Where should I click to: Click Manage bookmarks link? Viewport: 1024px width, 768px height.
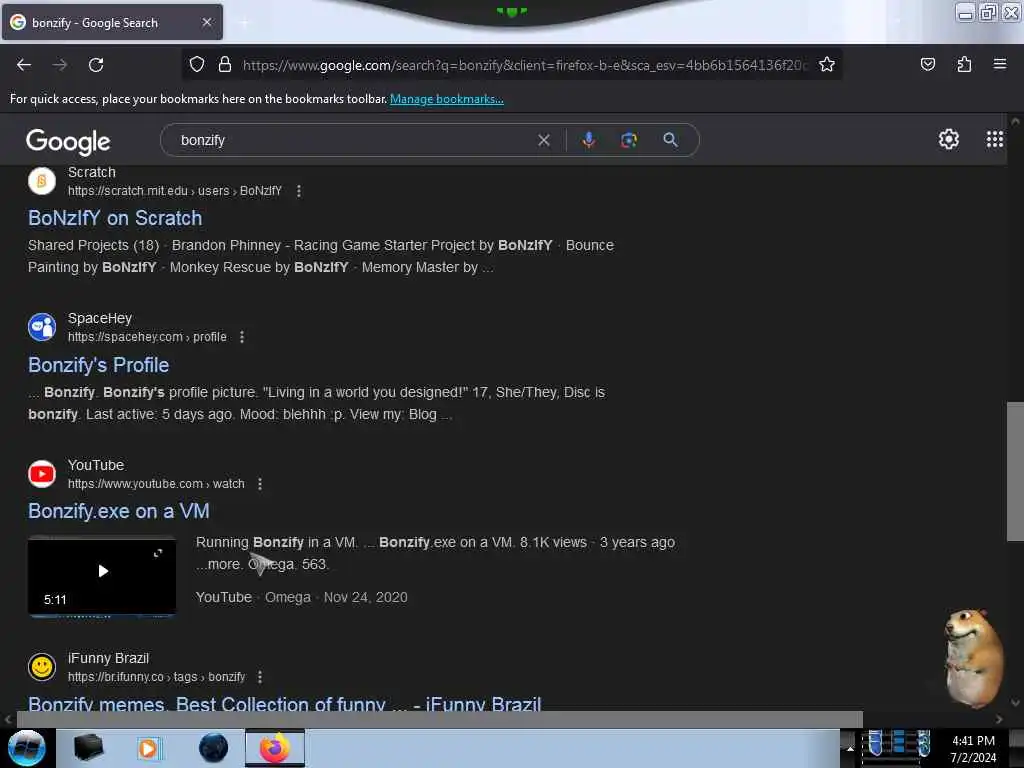click(x=447, y=99)
